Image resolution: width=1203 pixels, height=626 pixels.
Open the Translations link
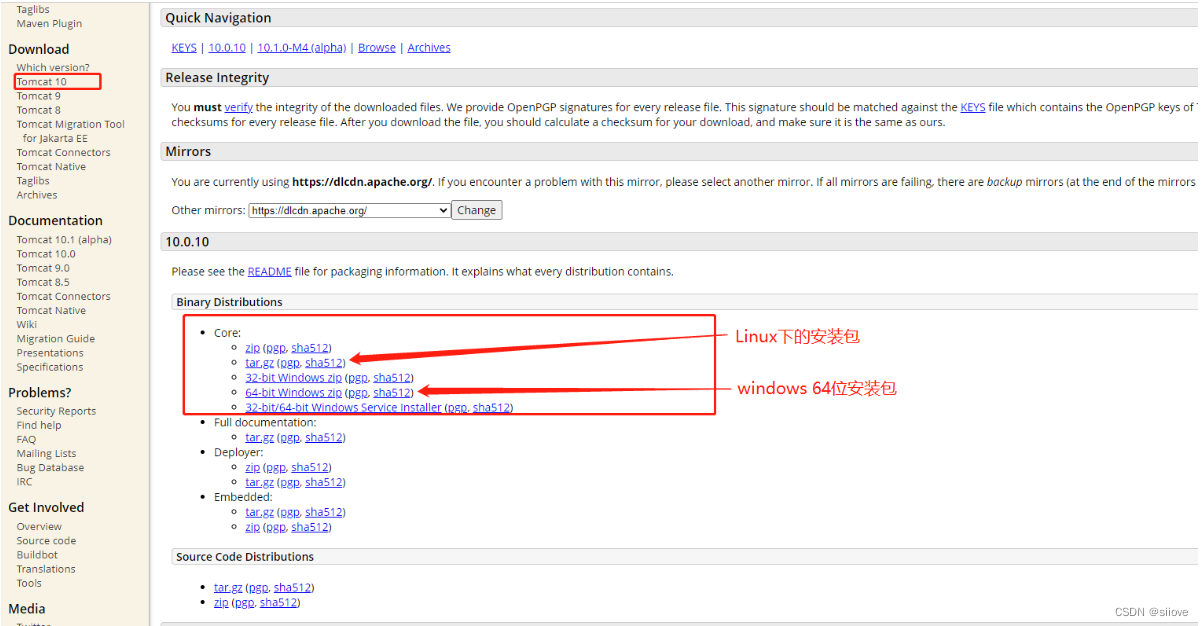pyautogui.click(x=46, y=569)
